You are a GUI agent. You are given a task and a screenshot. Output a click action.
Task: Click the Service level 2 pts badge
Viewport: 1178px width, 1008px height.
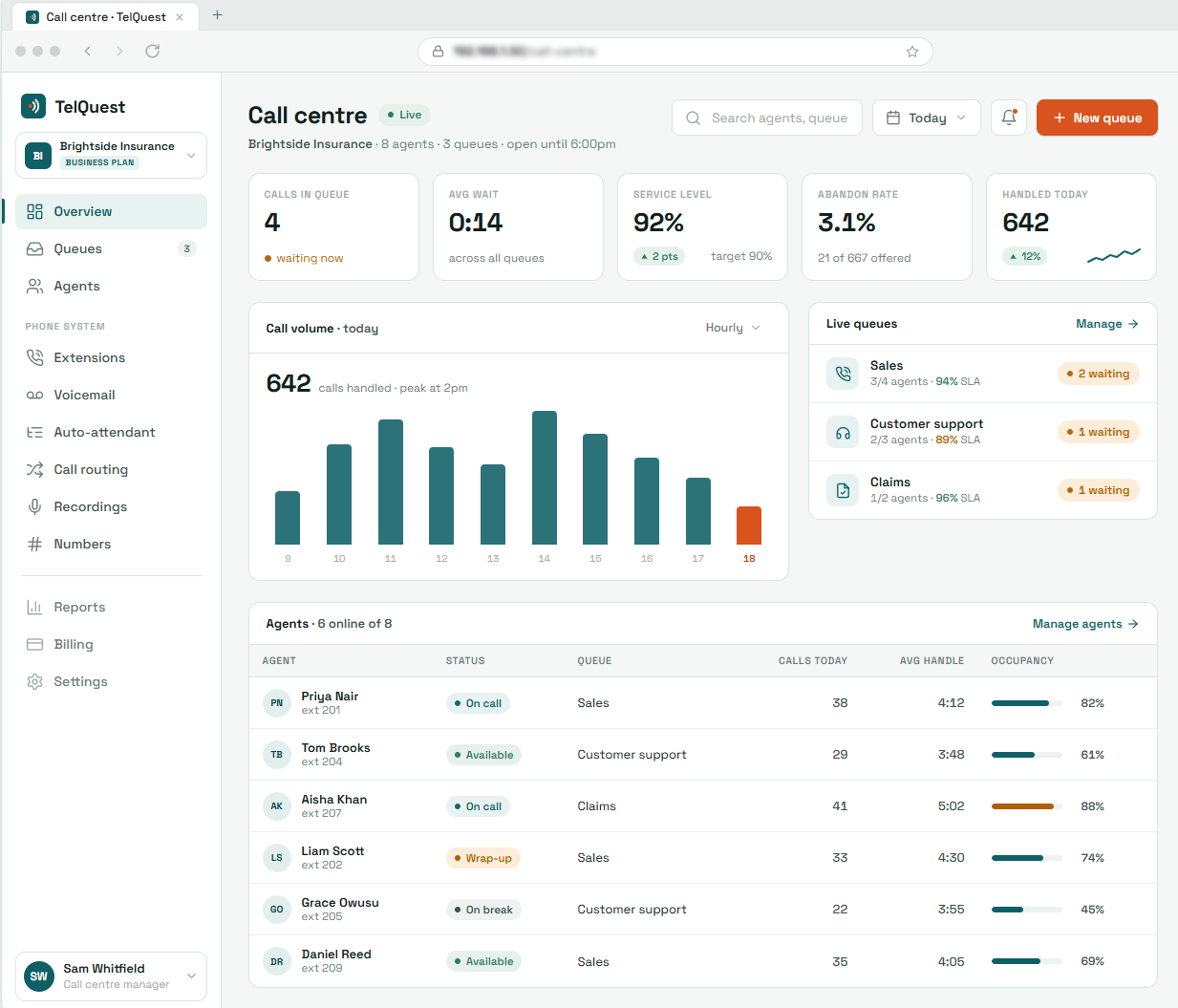(x=659, y=256)
